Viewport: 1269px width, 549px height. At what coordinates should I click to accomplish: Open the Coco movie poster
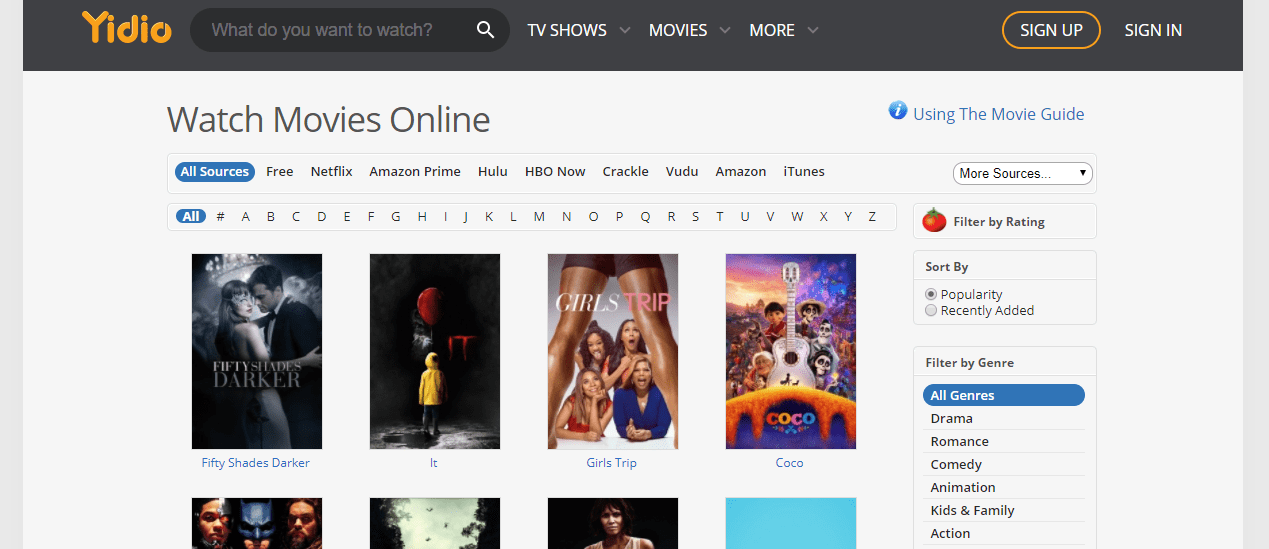791,351
